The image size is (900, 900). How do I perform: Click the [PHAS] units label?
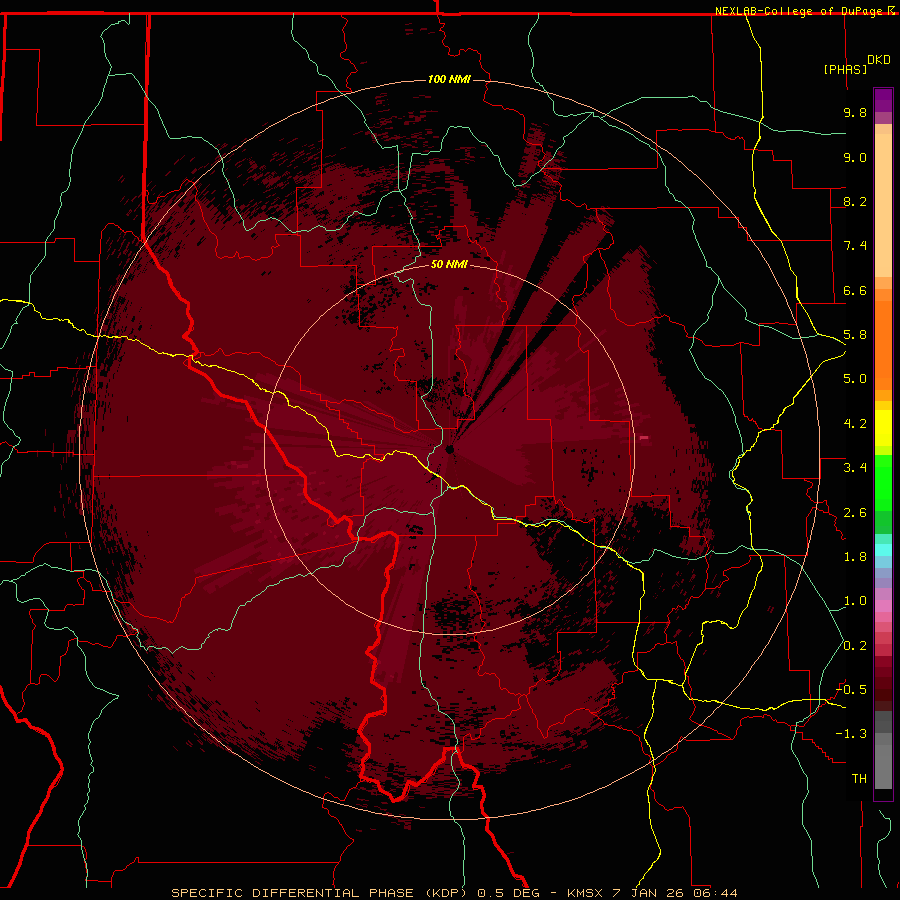click(x=845, y=69)
